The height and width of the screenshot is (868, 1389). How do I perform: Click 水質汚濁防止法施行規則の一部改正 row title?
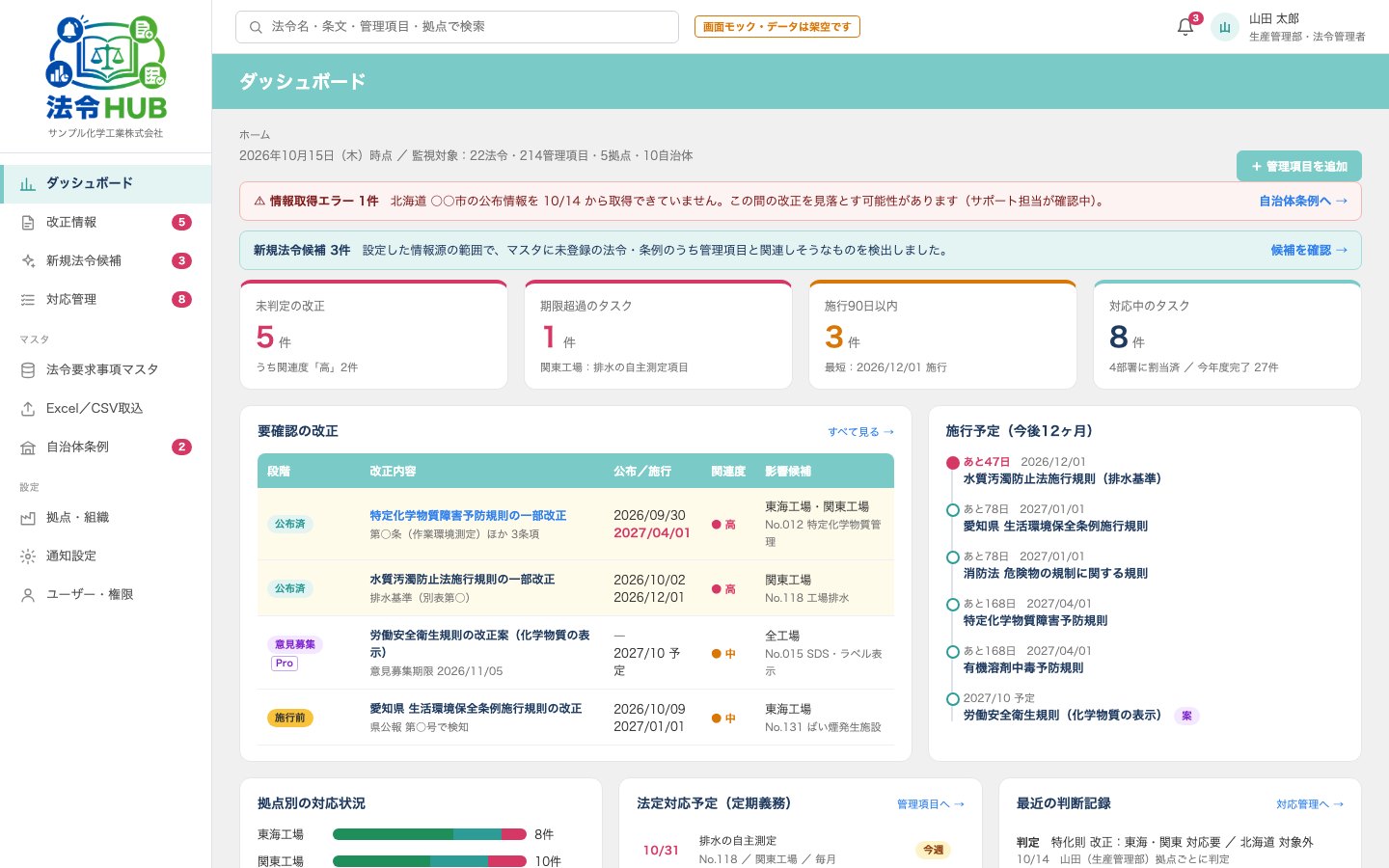[x=462, y=580]
